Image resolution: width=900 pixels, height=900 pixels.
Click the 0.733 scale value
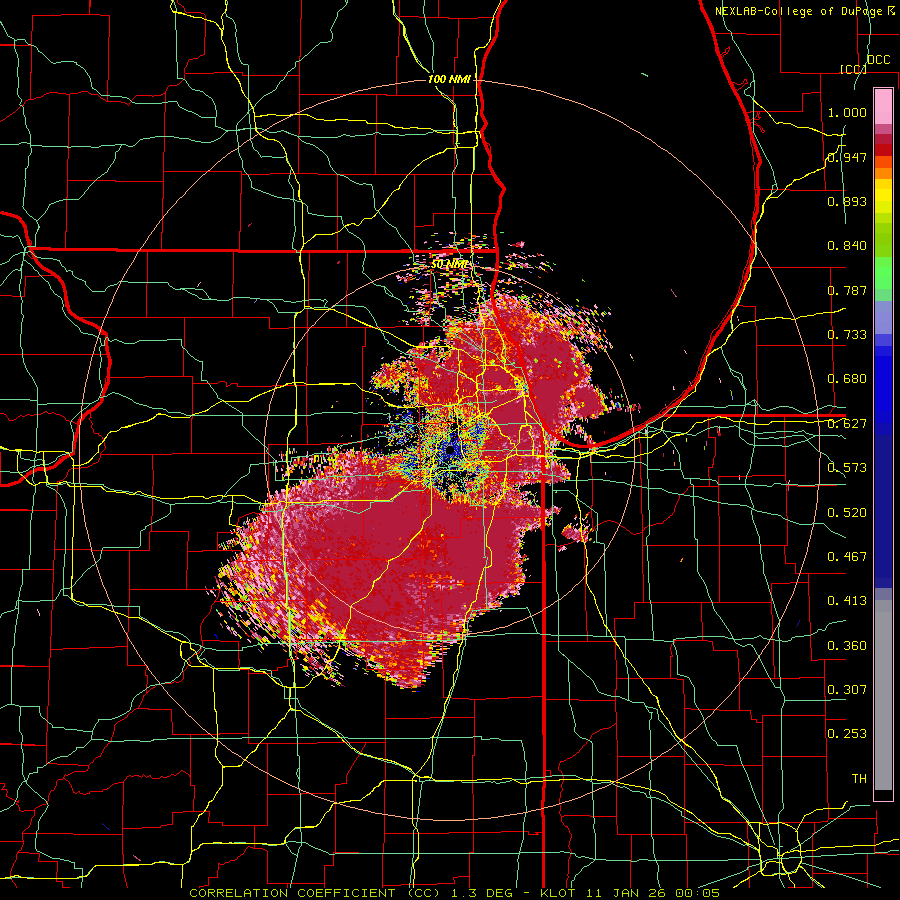pos(847,335)
